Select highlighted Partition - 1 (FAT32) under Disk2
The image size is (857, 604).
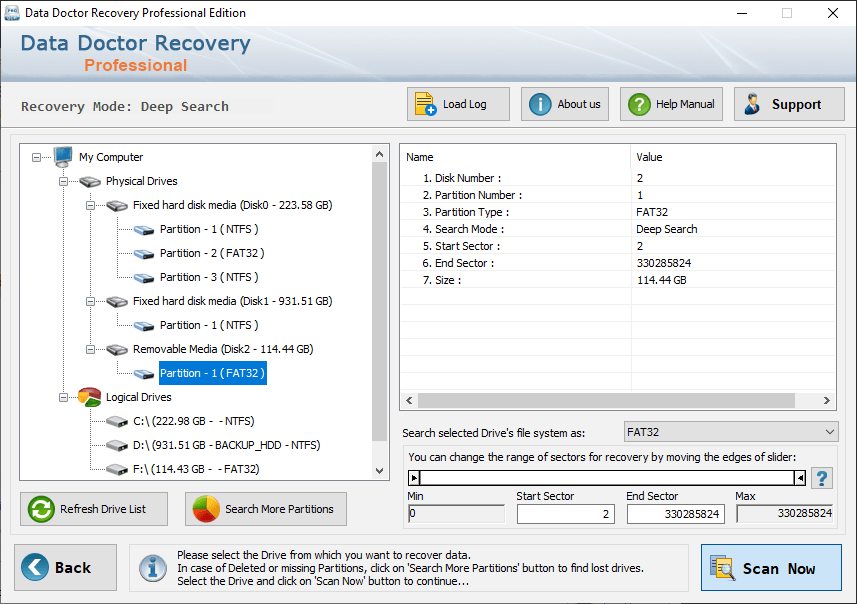213,373
